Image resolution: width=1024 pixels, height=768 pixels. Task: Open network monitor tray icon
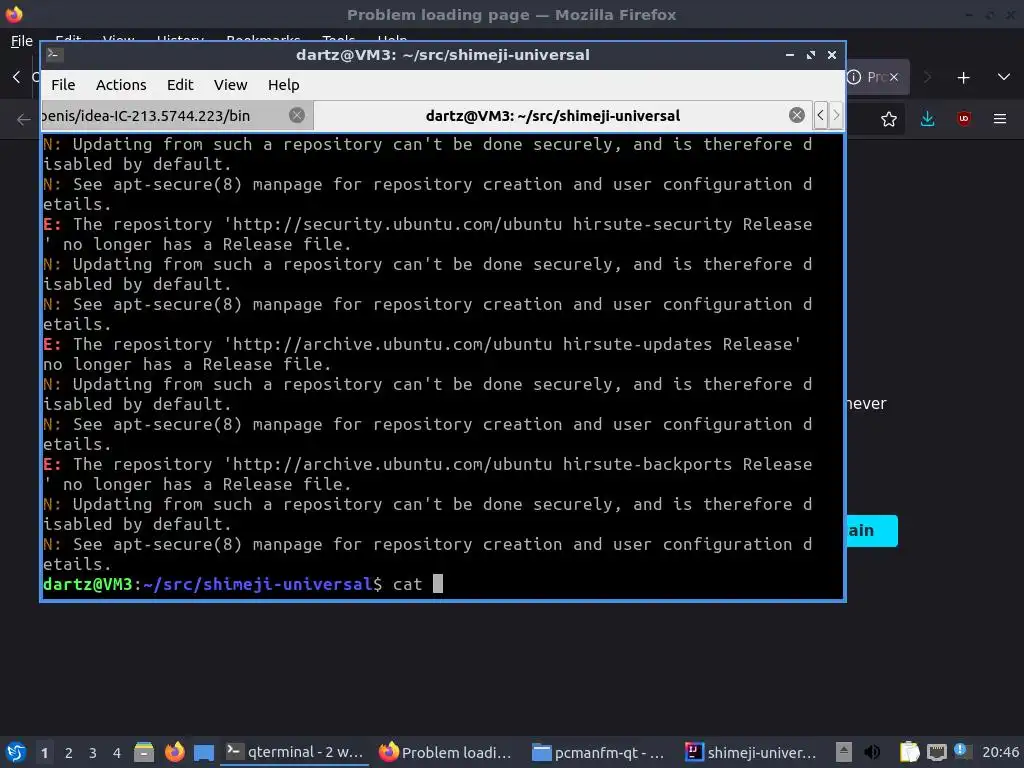pyautogui.click(x=936, y=752)
